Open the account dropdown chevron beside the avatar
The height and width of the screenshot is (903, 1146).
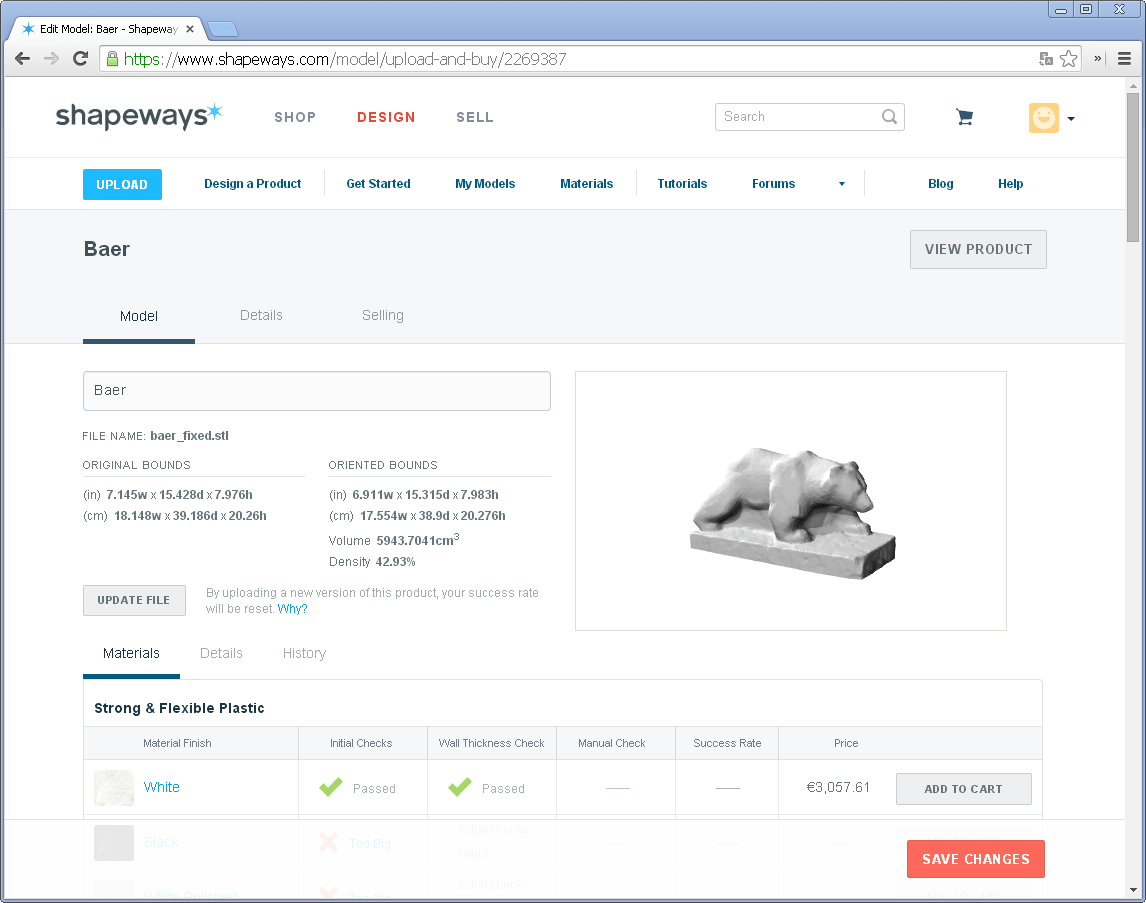click(x=1071, y=118)
